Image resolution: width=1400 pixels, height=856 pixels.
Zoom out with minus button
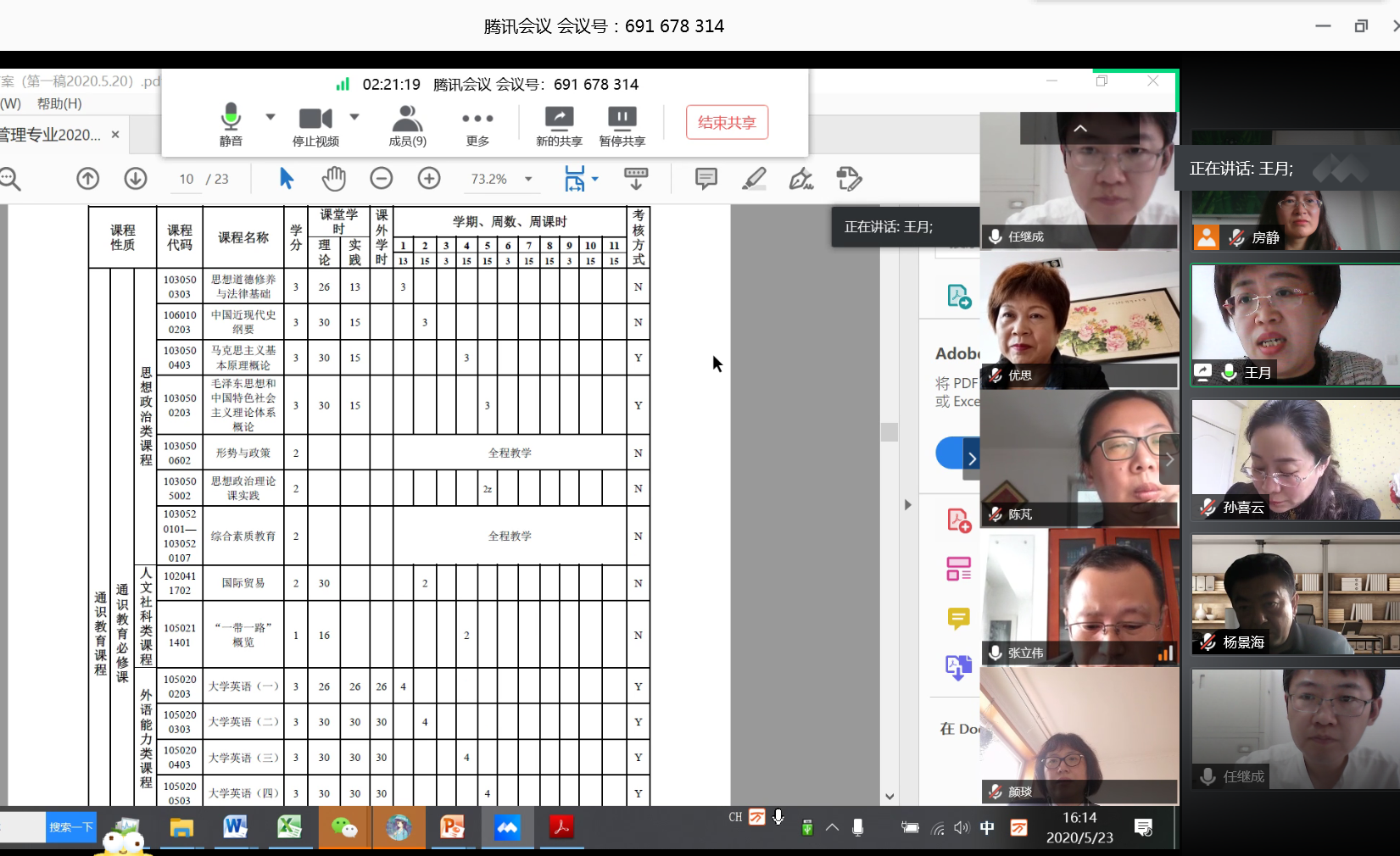pyautogui.click(x=382, y=179)
